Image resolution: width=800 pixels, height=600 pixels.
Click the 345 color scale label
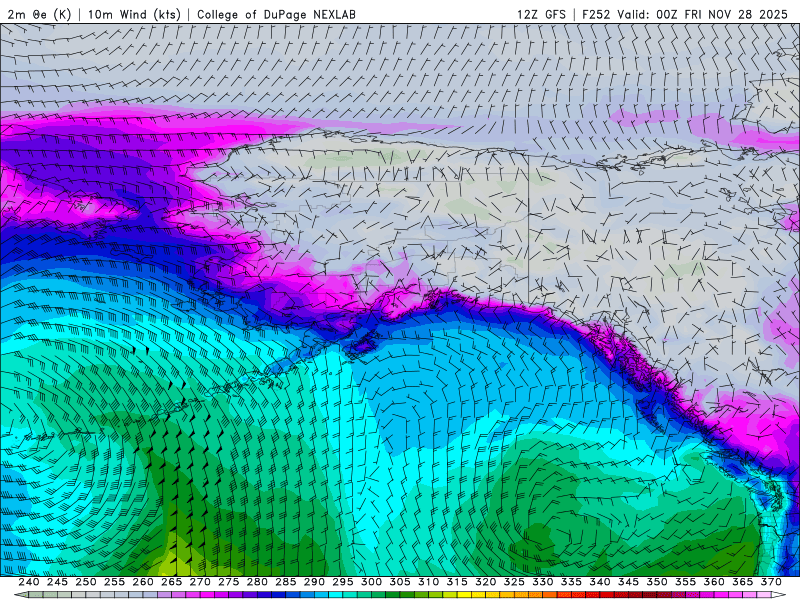point(629,582)
